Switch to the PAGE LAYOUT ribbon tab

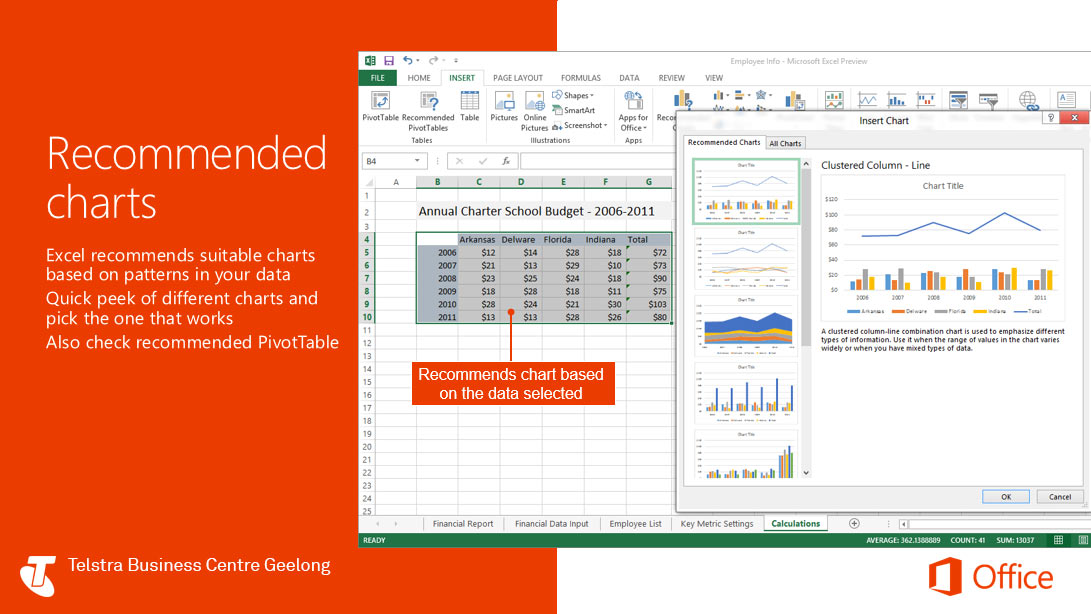pos(518,78)
